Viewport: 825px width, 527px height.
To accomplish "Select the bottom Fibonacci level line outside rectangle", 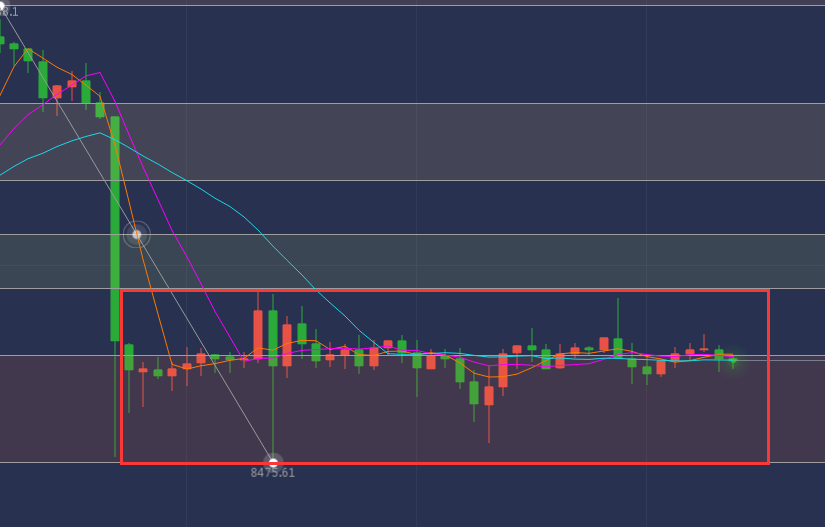I will tap(797, 463).
